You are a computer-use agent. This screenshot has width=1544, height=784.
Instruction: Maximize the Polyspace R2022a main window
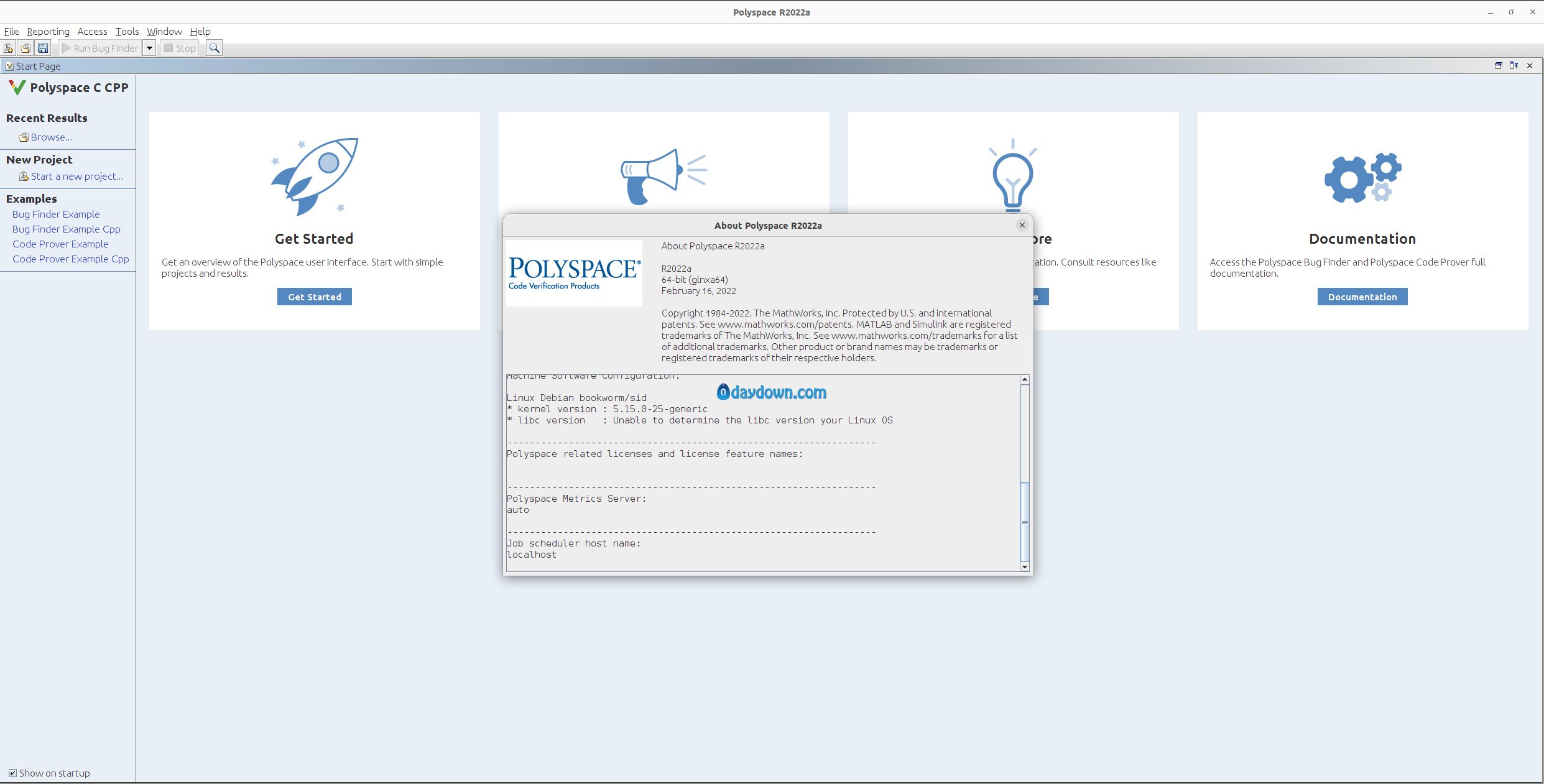1511,12
